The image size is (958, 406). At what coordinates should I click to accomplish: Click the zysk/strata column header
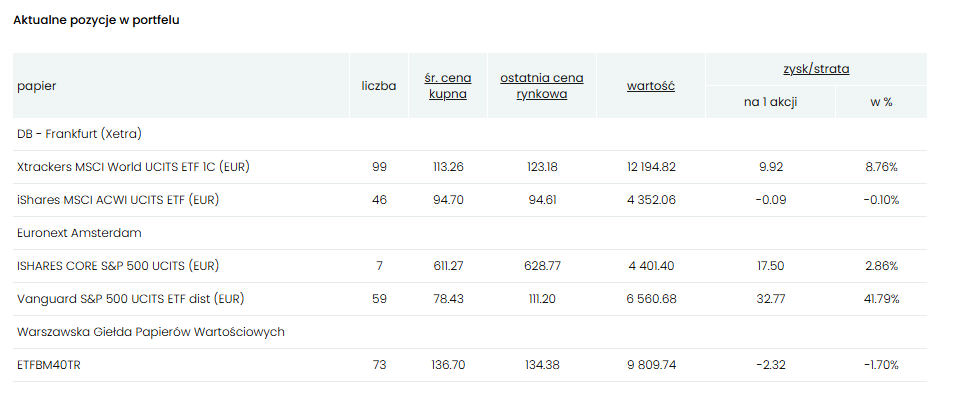pos(816,69)
